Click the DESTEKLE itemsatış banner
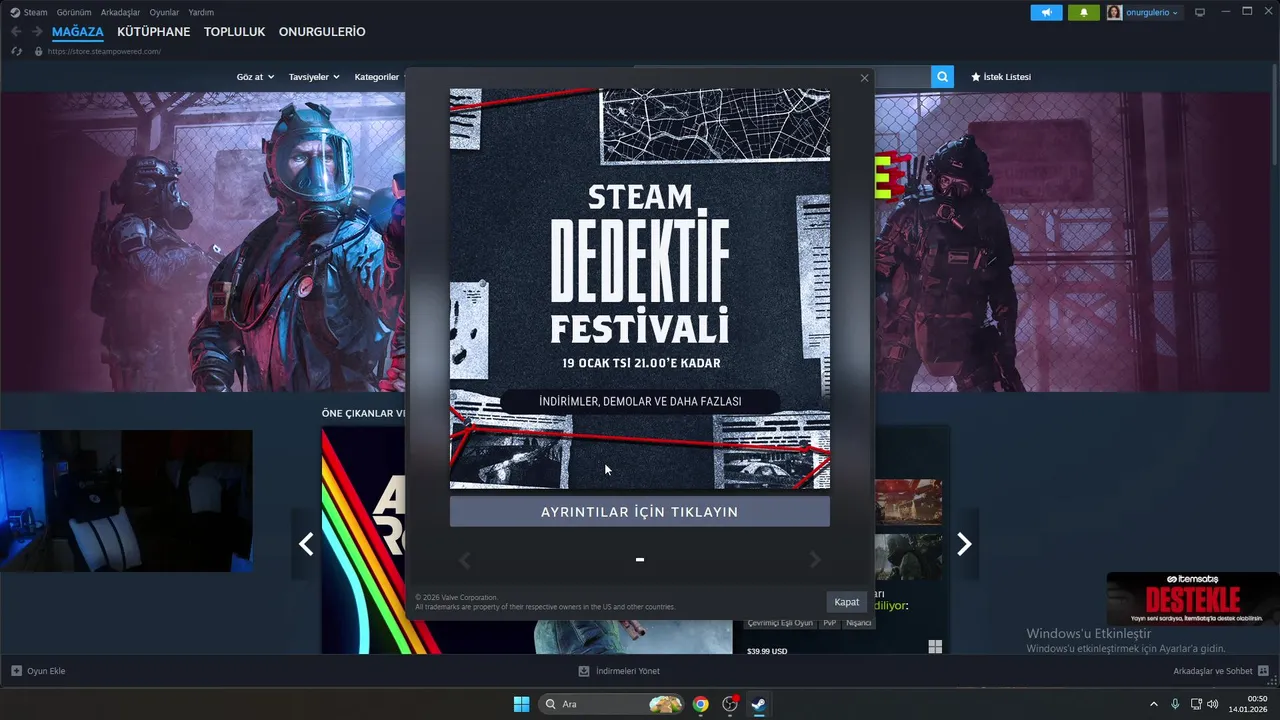 pos(1192,598)
